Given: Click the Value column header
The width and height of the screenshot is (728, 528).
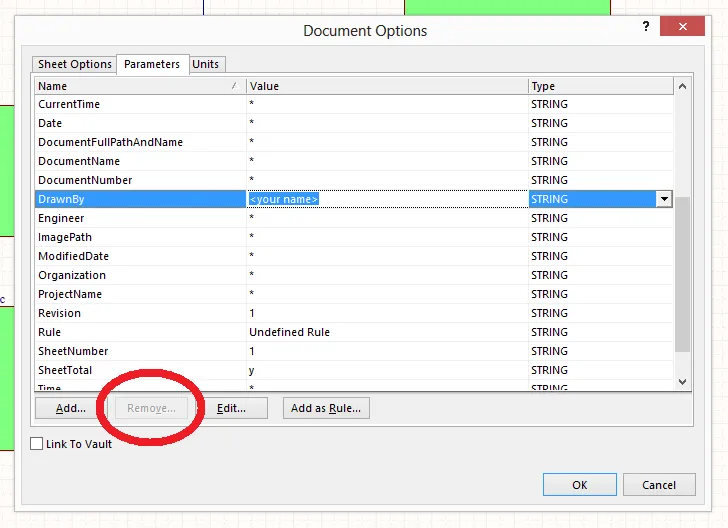Looking at the screenshot, I should (x=387, y=86).
